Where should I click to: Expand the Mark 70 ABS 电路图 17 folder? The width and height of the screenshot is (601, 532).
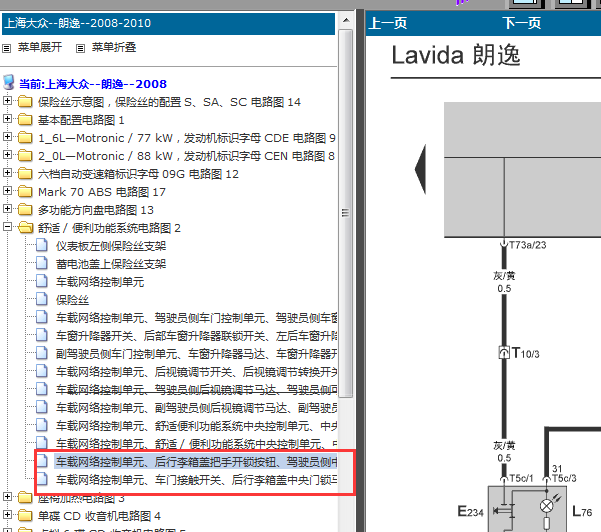click(7, 190)
